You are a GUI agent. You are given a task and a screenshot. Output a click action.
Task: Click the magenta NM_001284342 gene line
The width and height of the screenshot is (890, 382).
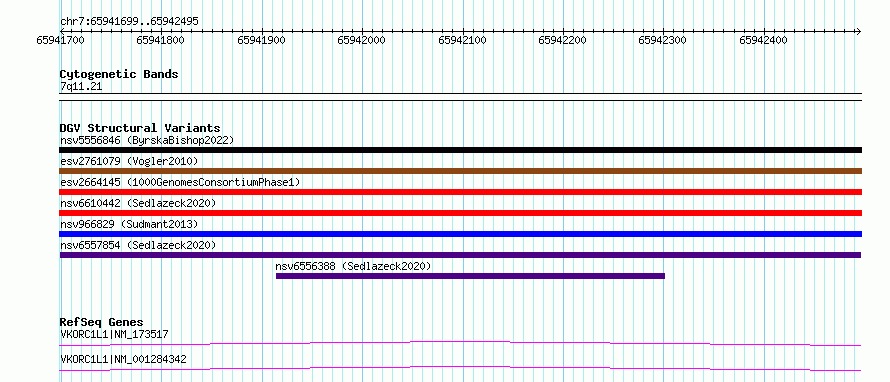[460, 368]
